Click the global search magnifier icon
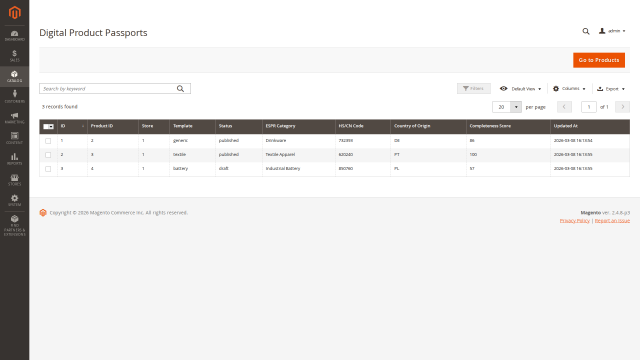This screenshot has height=360, width=640. (x=586, y=31)
